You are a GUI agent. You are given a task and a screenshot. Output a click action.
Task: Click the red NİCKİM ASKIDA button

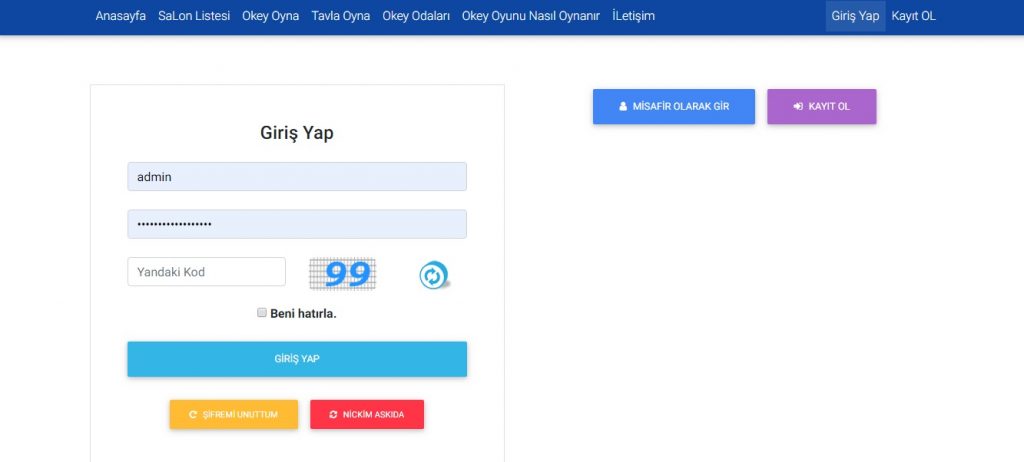(367, 414)
